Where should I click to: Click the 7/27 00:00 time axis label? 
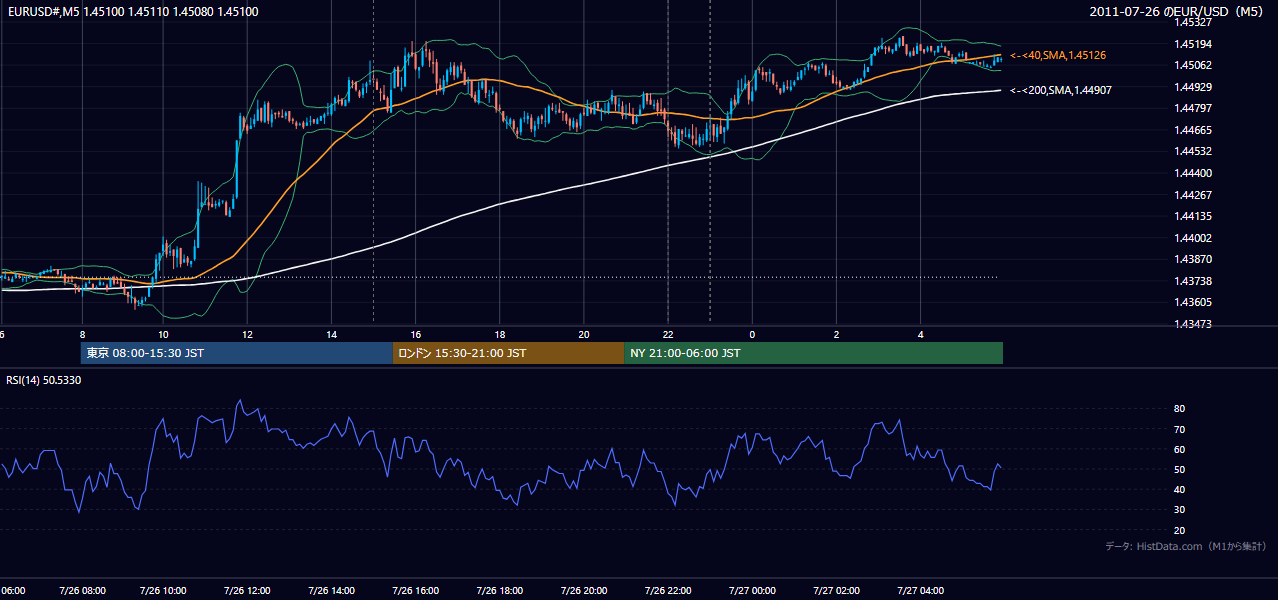tap(752, 591)
